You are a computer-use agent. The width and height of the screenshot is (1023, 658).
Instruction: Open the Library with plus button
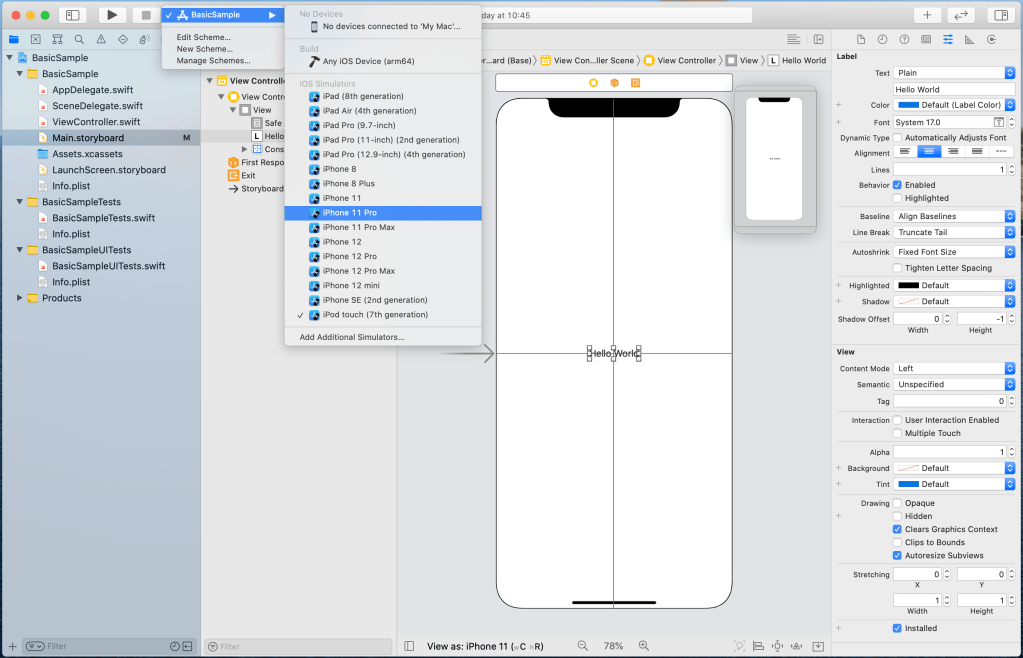[x=927, y=15]
